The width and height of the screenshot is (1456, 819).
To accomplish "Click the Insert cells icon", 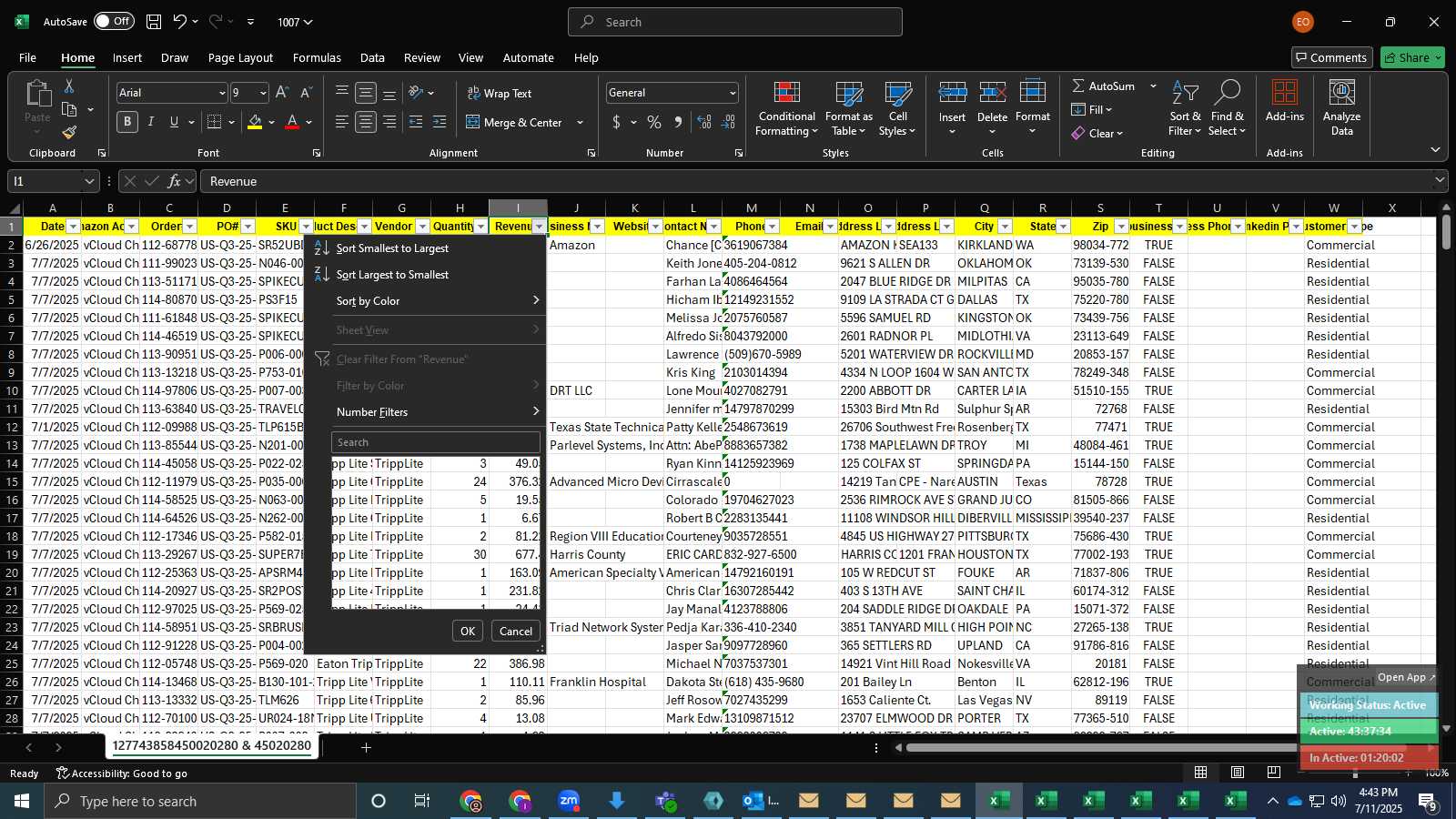I will 952,94.
